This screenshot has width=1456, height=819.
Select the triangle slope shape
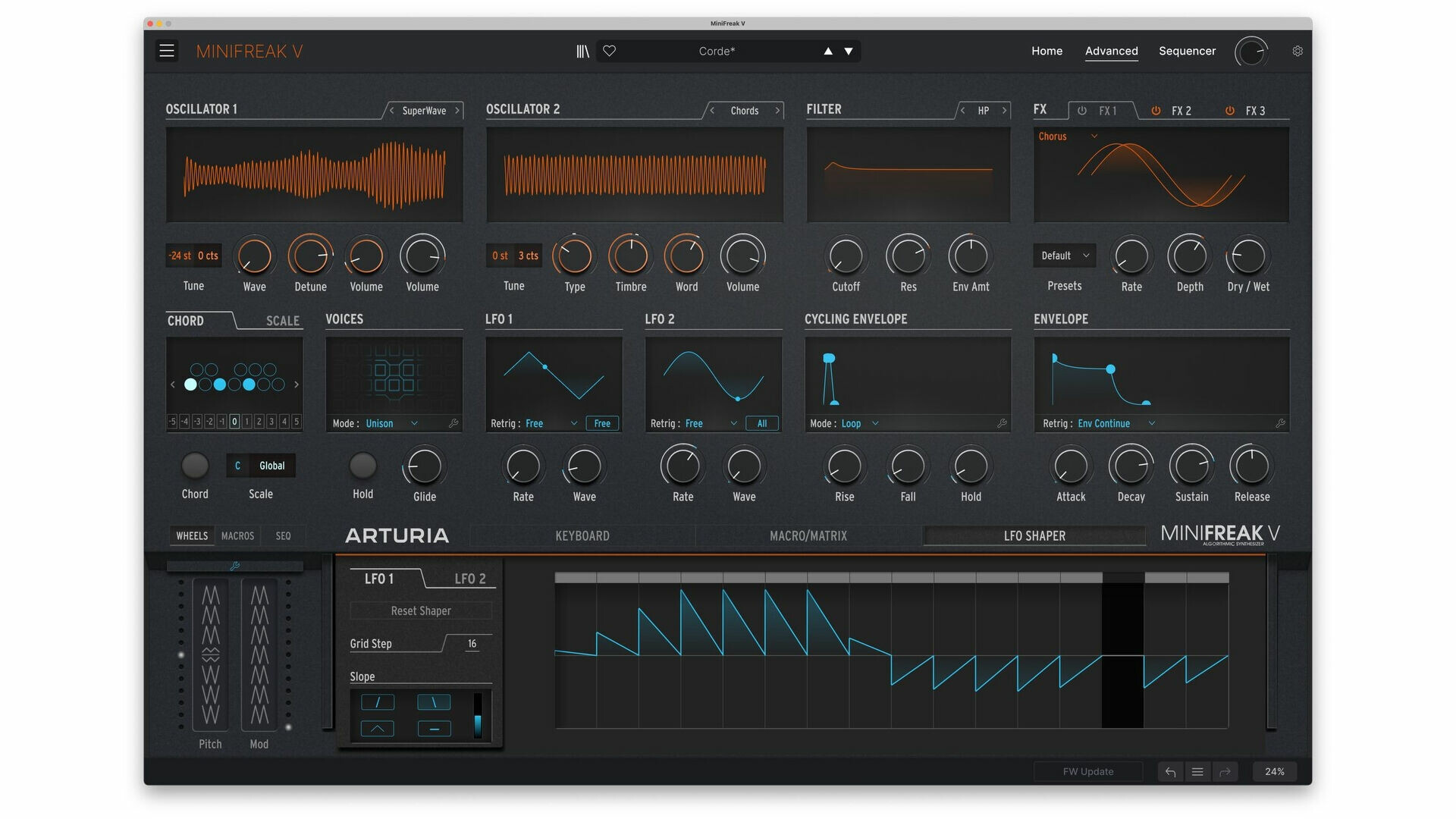pyautogui.click(x=378, y=729)
